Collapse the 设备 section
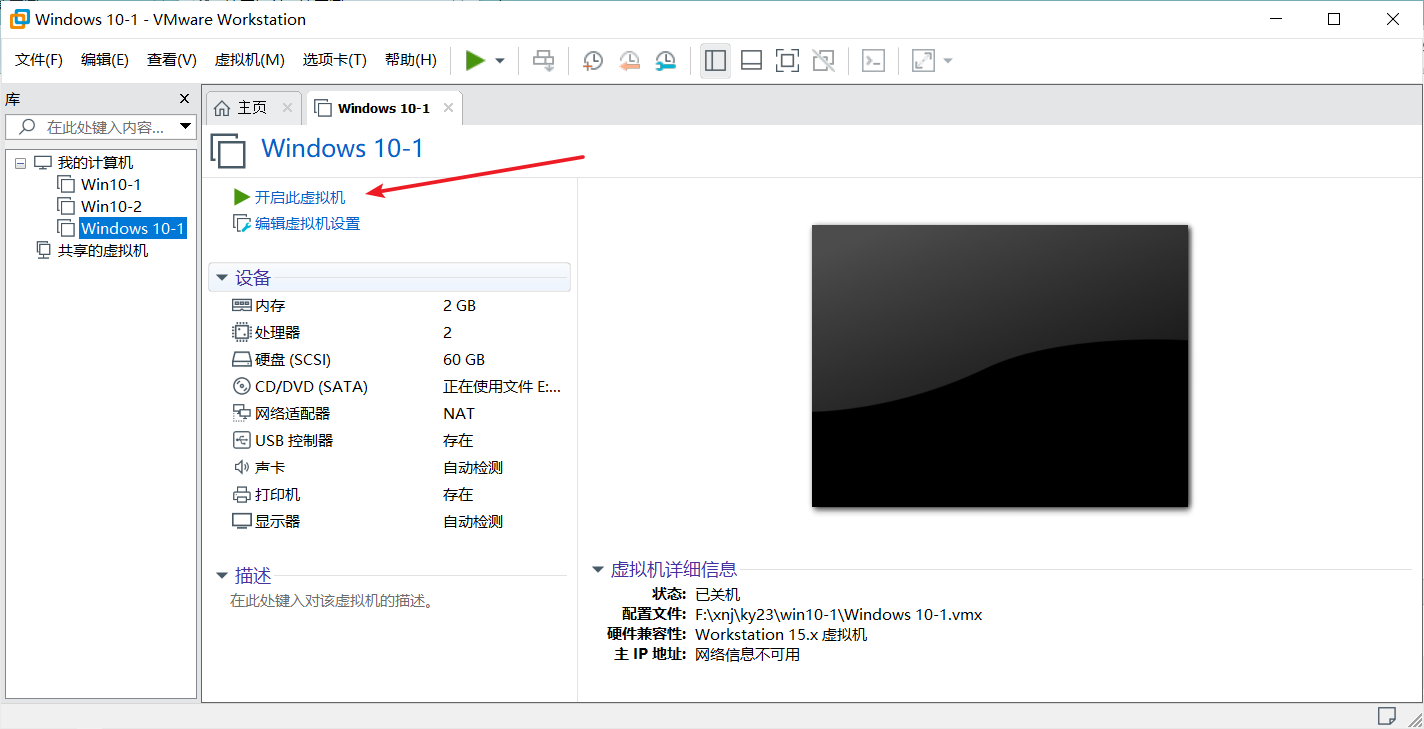 coord(221,278)
